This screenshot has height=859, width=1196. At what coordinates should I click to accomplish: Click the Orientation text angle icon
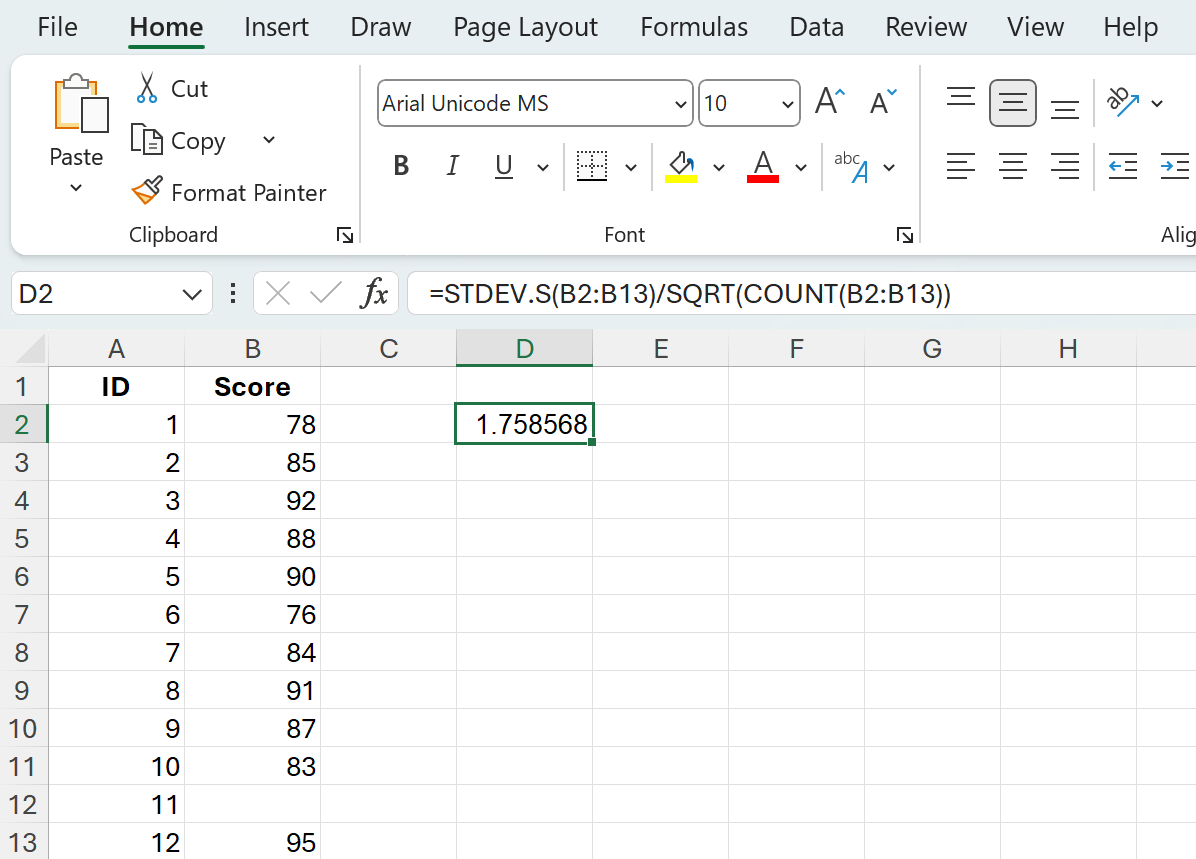tap(1123, 102)
